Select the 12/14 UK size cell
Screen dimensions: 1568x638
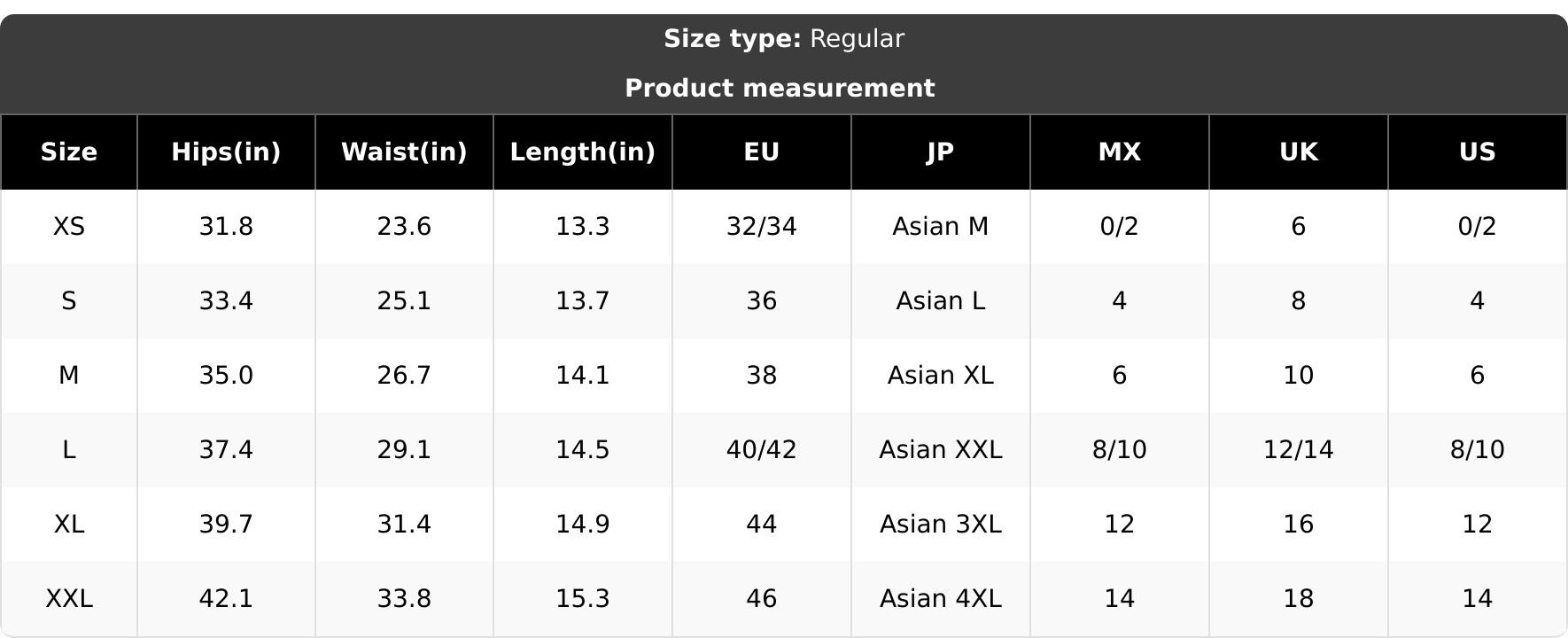point(1299,450)
